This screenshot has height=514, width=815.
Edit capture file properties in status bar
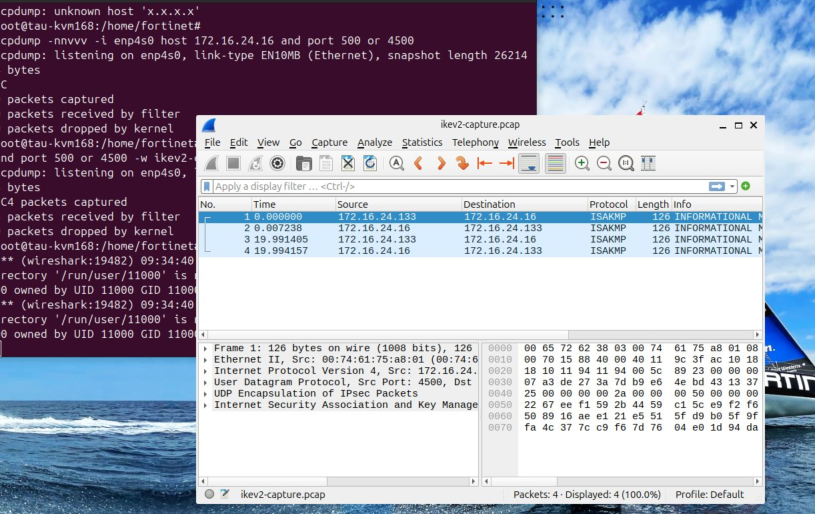tap(225, 494)
